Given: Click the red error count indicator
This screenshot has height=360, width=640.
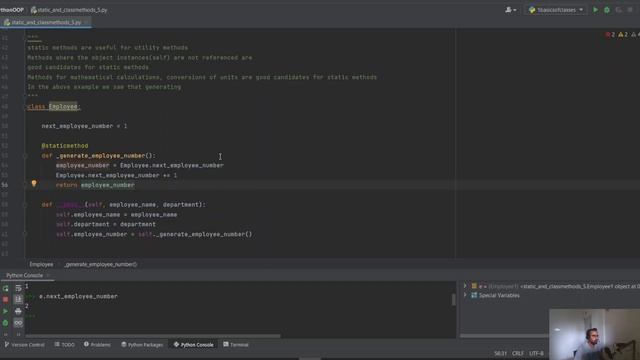Looking at the screenshot, I should pos(611,35).
